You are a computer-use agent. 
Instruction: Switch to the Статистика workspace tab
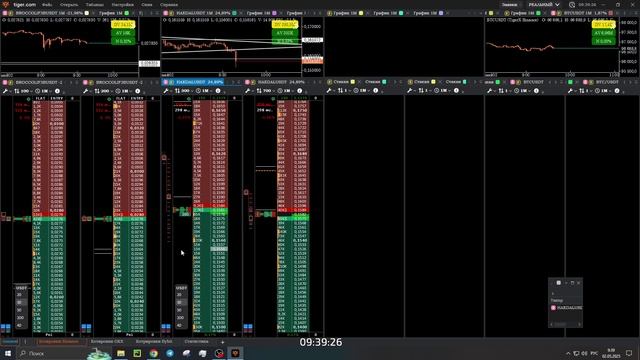pyautogui.click(x=196, y=342)
